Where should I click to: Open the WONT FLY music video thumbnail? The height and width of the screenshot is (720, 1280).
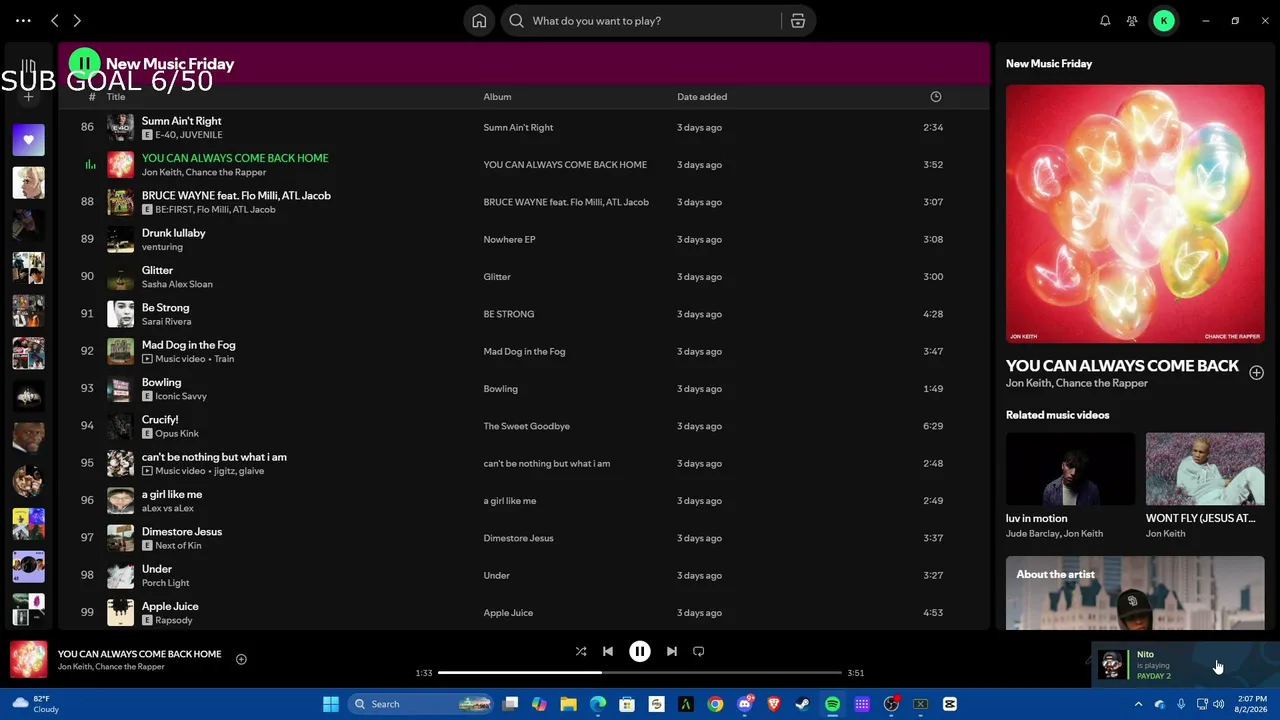coord(1205,469)
